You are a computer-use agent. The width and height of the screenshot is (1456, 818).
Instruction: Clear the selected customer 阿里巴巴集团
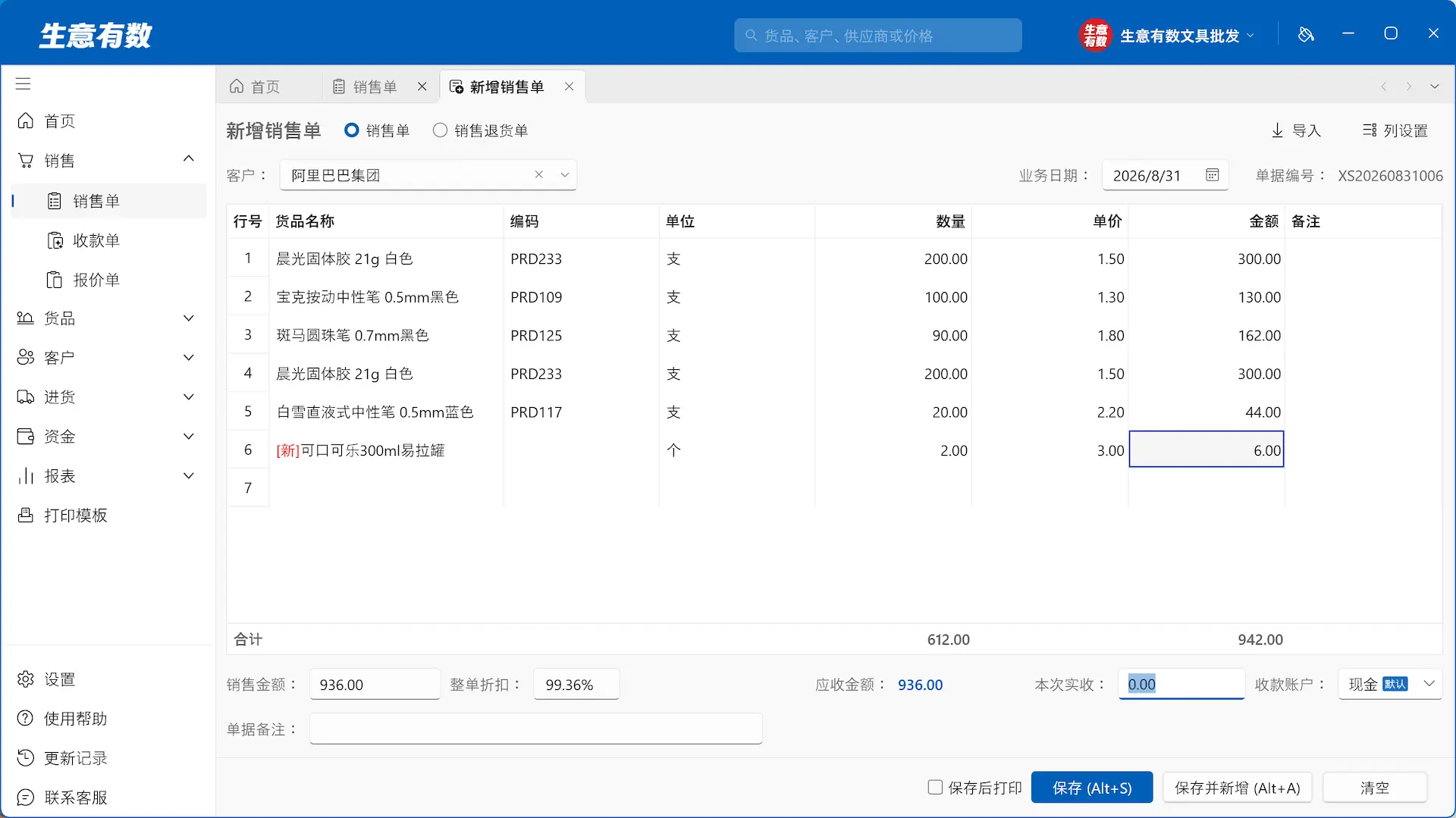click(x=539, y=175)
